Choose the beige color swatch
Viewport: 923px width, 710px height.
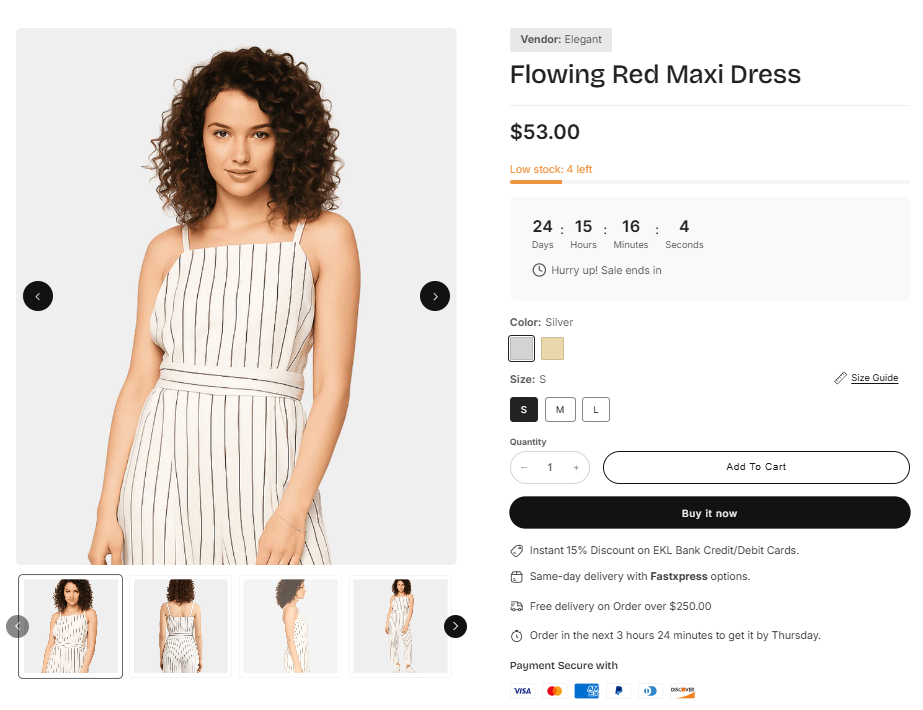[553, 348]
